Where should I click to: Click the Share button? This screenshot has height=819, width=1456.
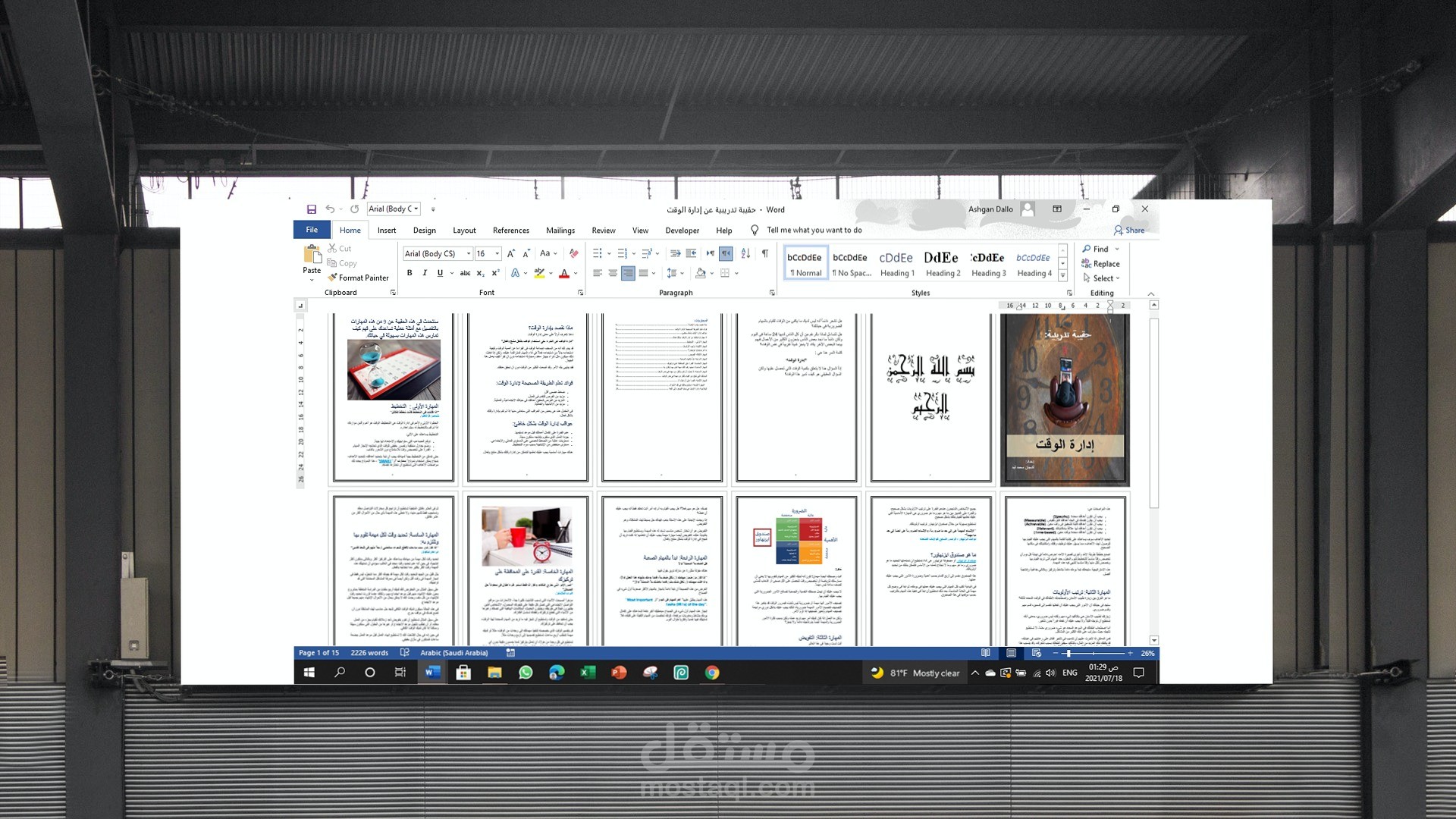click(1129, 231)
